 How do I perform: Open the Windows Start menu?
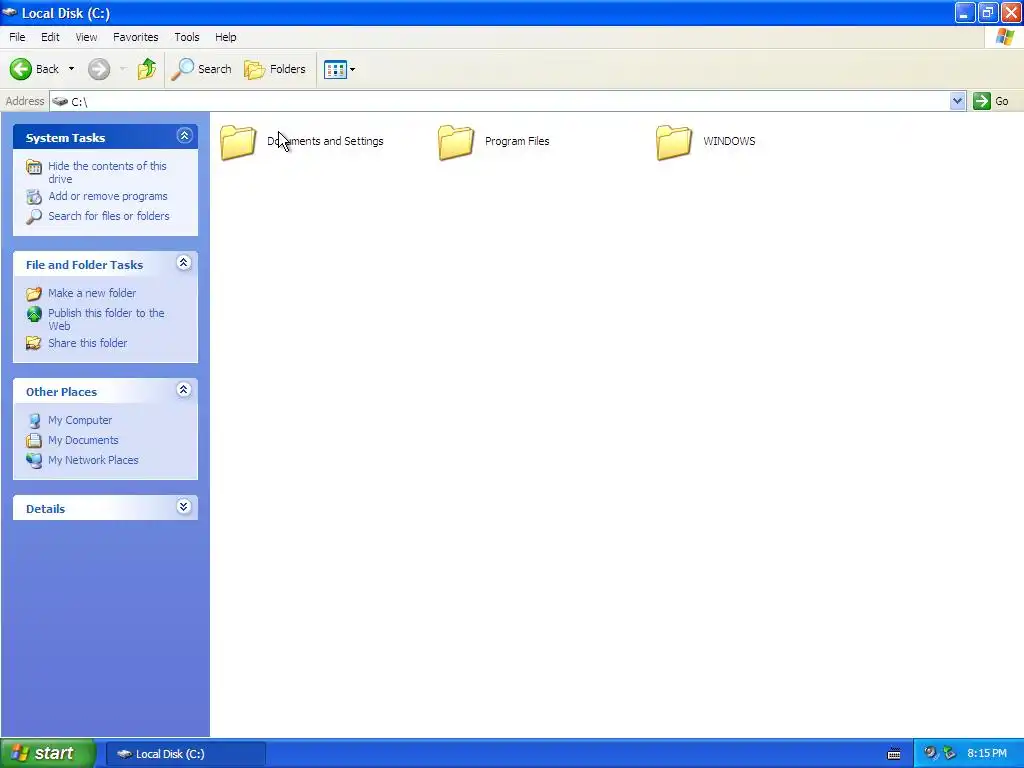[48, 753]
